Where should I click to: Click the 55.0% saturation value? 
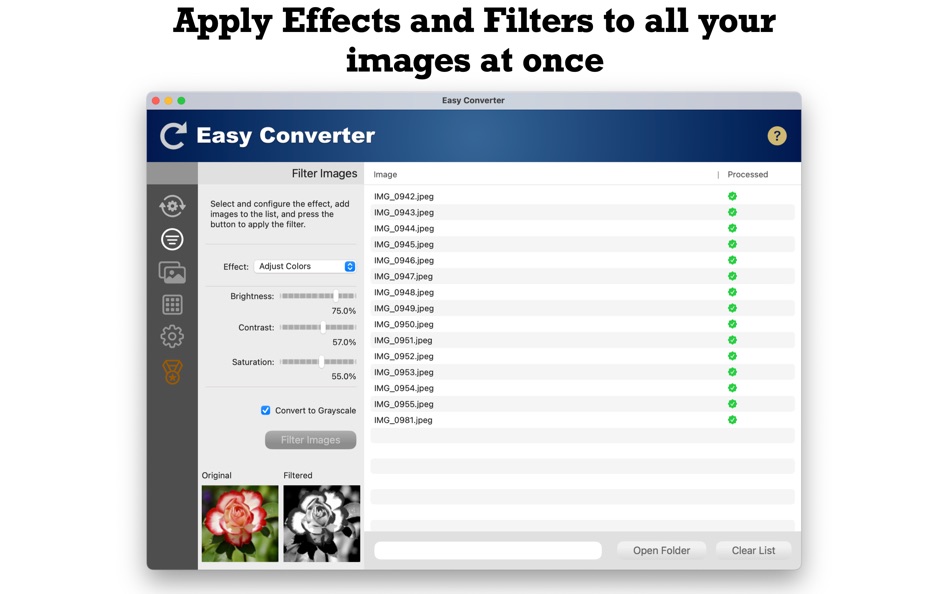[x=344, y=376]
